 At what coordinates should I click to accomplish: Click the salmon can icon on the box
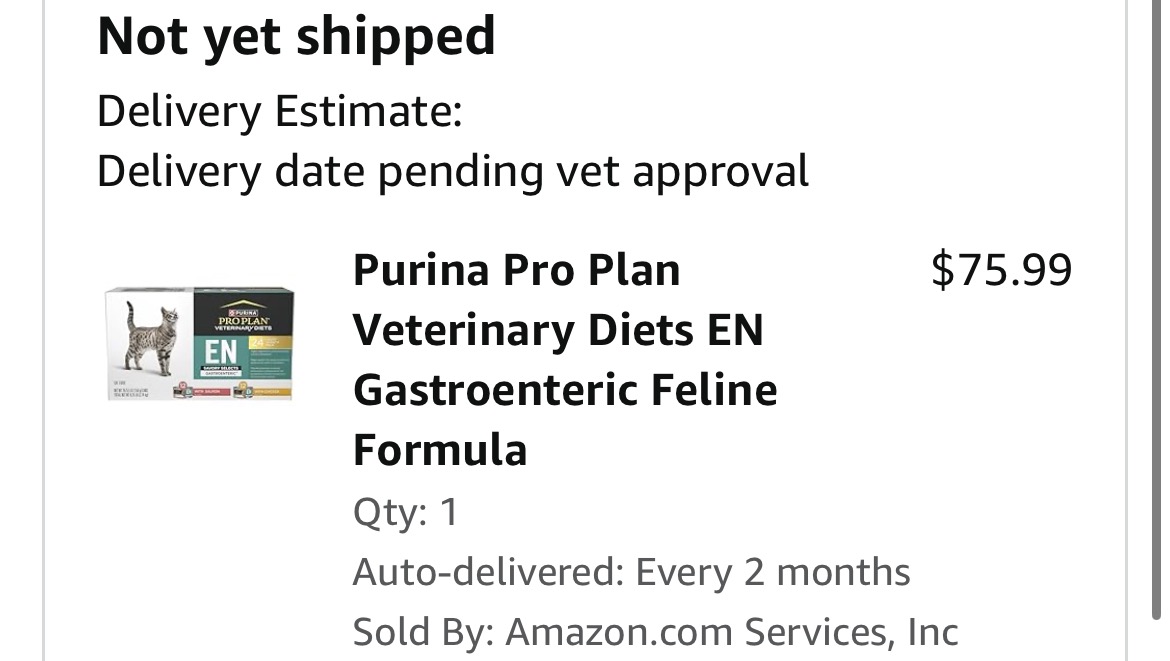[x=184, y=390]
